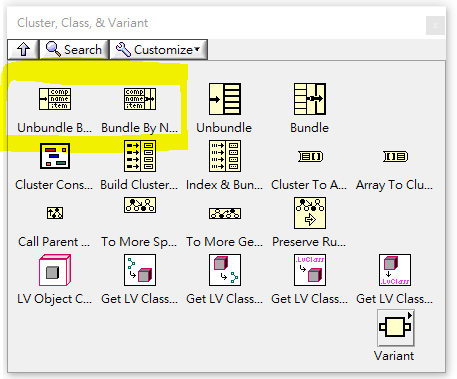457x379 pixels.
Task: Close the Cluster, Class, & Variant palette
Action: coord(435,25)
